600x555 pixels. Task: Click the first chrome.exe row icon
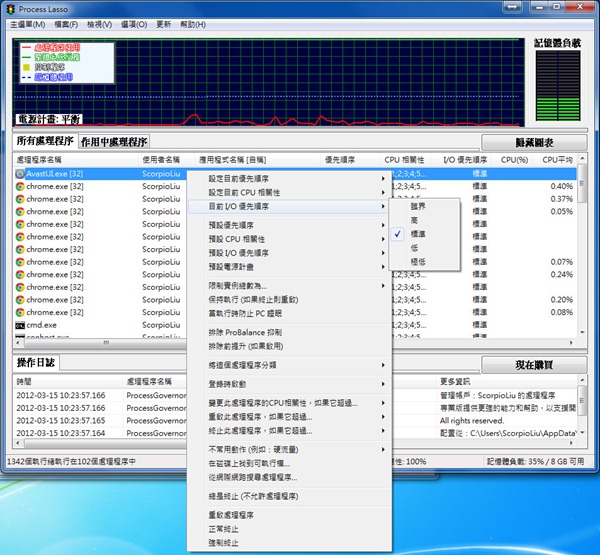coord(20,186)
